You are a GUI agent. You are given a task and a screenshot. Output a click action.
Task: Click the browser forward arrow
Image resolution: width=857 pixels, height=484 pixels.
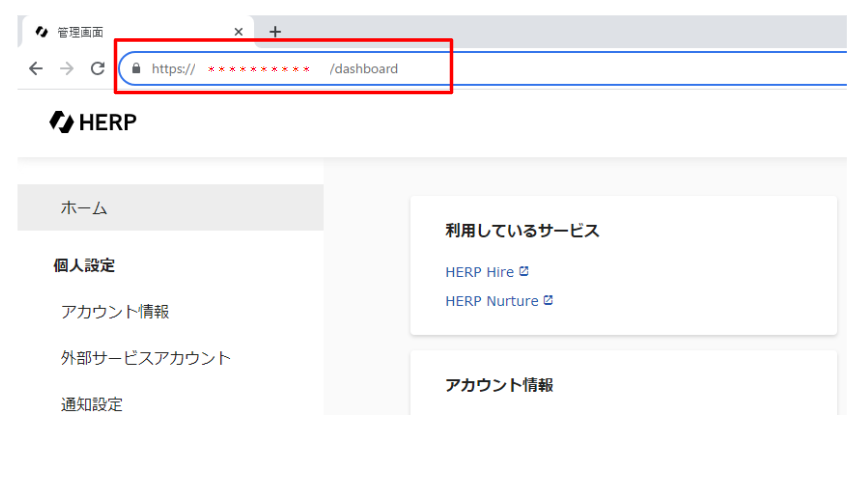pos(67,69)
